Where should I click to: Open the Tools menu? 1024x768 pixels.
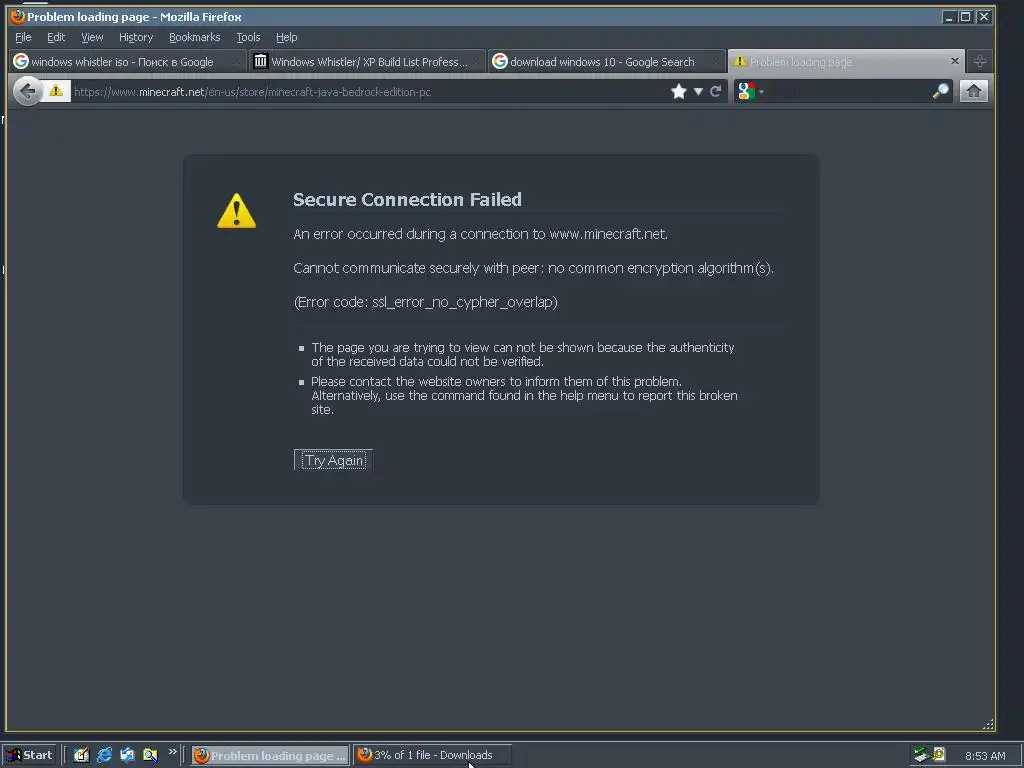pyautogui.click(x=248, y=37)
